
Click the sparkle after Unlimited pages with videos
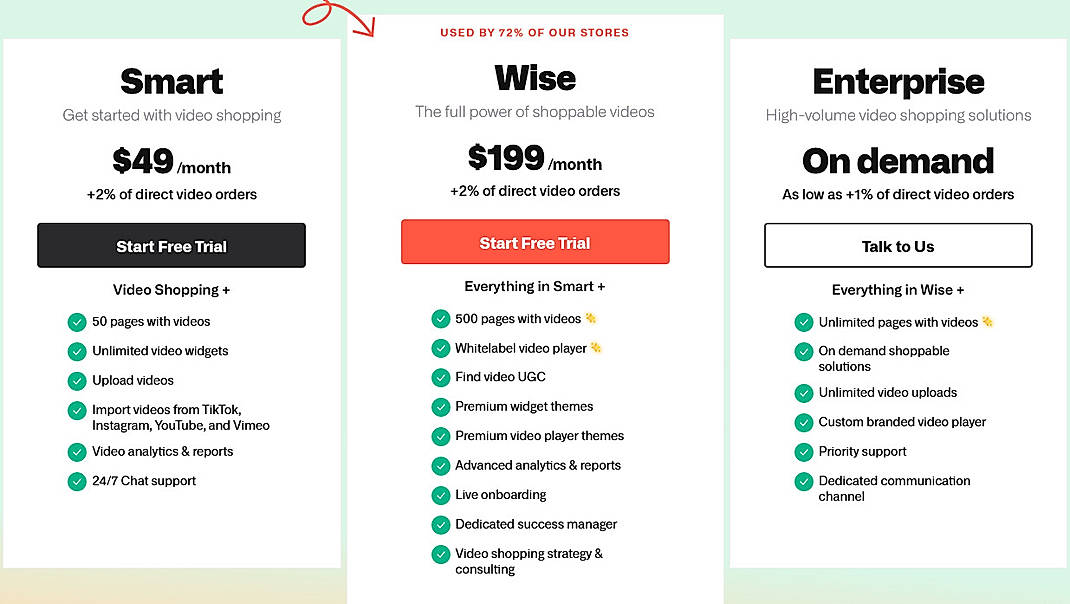[x=987, y=322]
